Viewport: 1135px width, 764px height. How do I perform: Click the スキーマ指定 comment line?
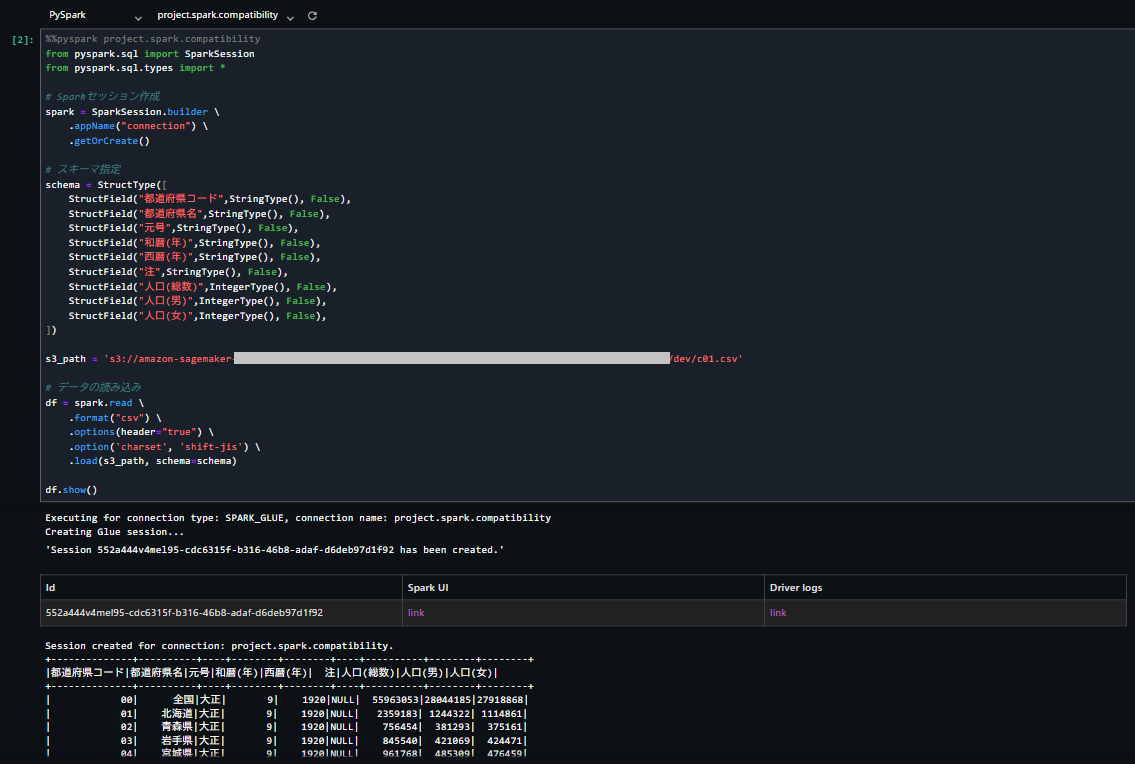coord(83,169)
